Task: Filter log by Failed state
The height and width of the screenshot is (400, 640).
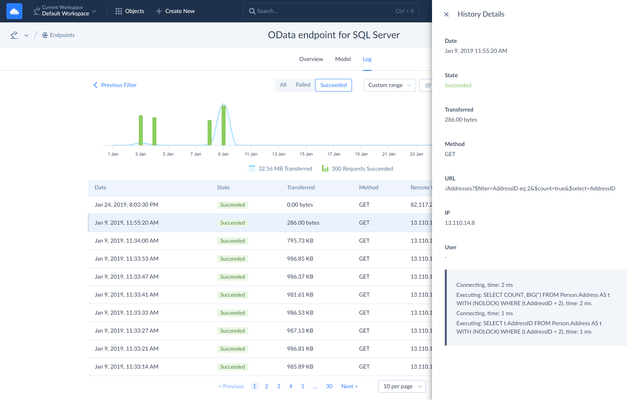Action: coord(302,85)
